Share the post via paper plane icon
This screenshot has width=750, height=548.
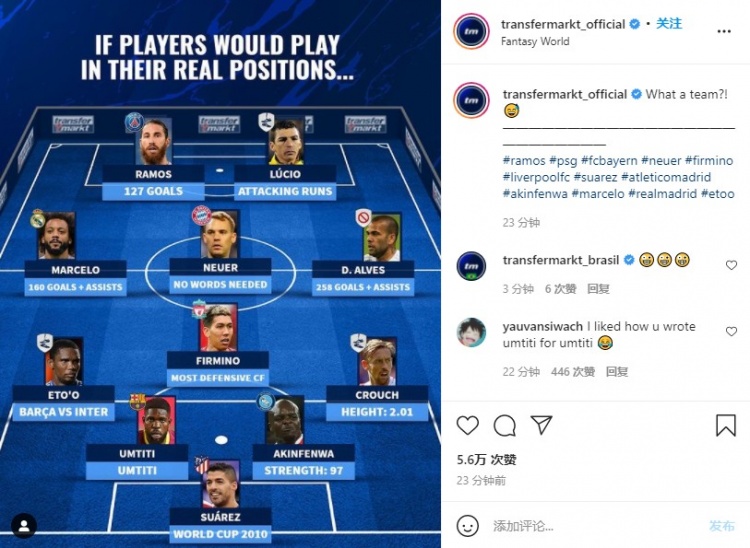(541, 425)
